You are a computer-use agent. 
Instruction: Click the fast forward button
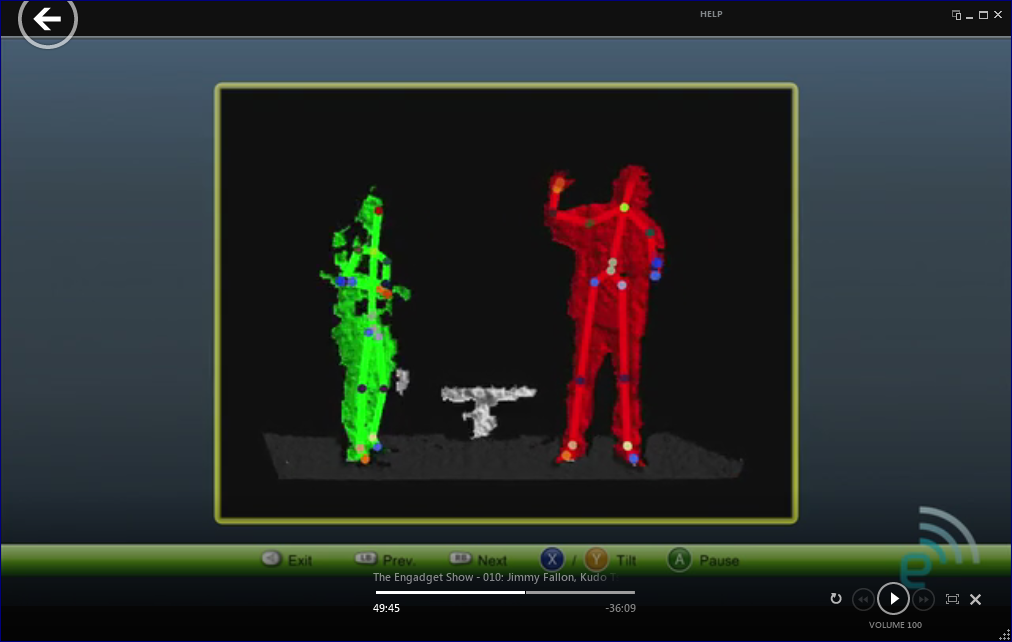(924, 599)
